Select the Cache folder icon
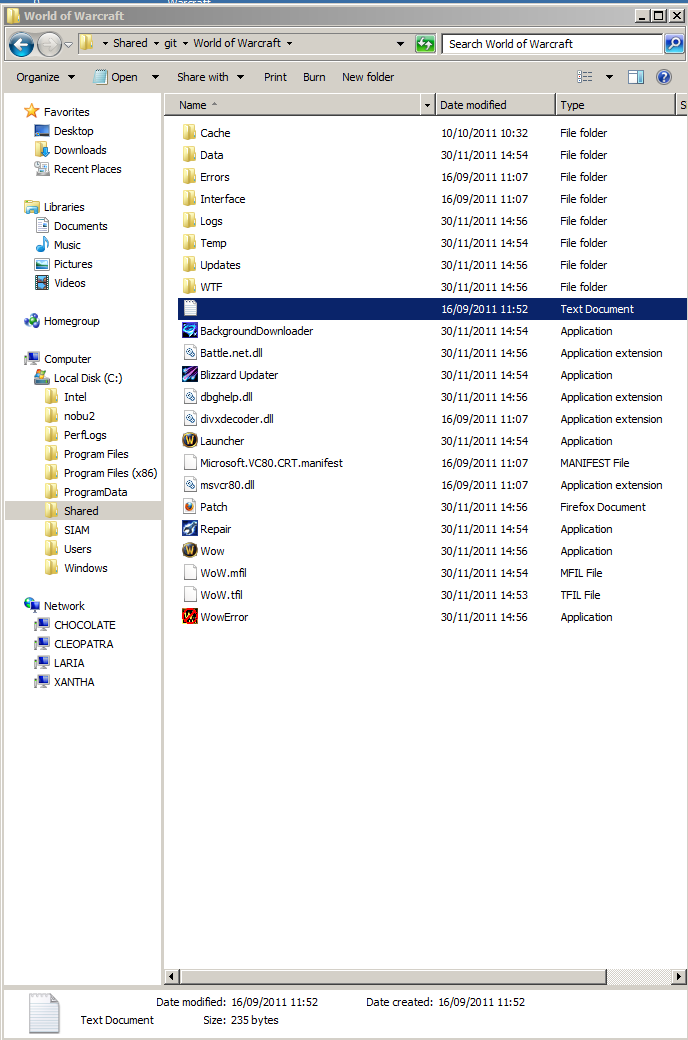 click(x=190, y=132)
